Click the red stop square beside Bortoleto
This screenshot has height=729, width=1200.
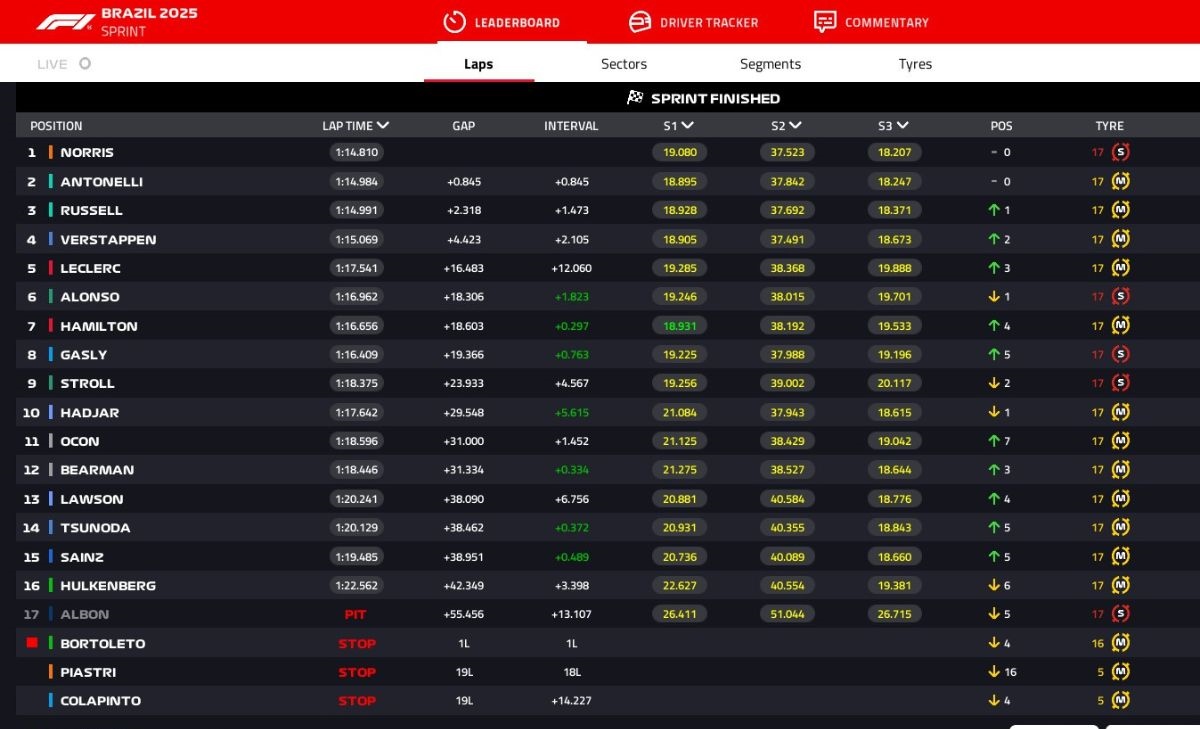click(x=32, y=643)
